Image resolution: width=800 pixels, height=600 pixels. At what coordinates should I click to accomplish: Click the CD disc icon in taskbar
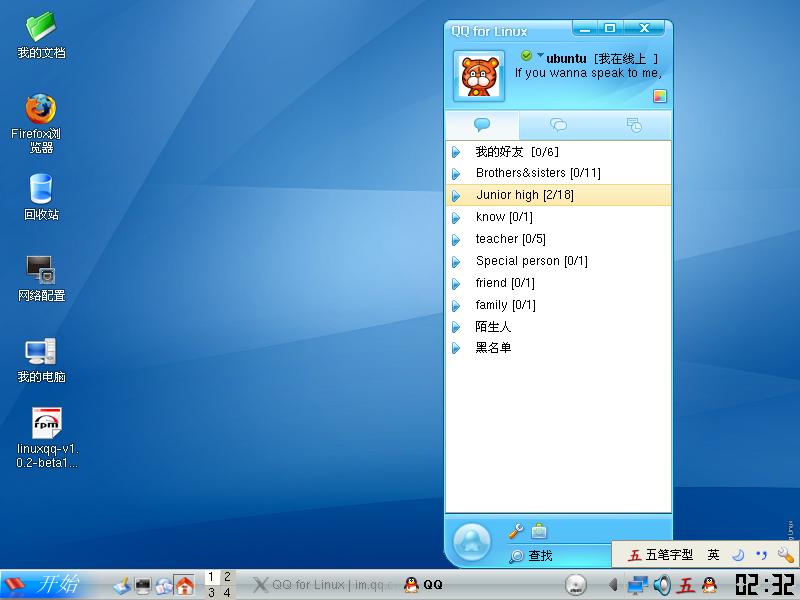[x=576, y=585]
